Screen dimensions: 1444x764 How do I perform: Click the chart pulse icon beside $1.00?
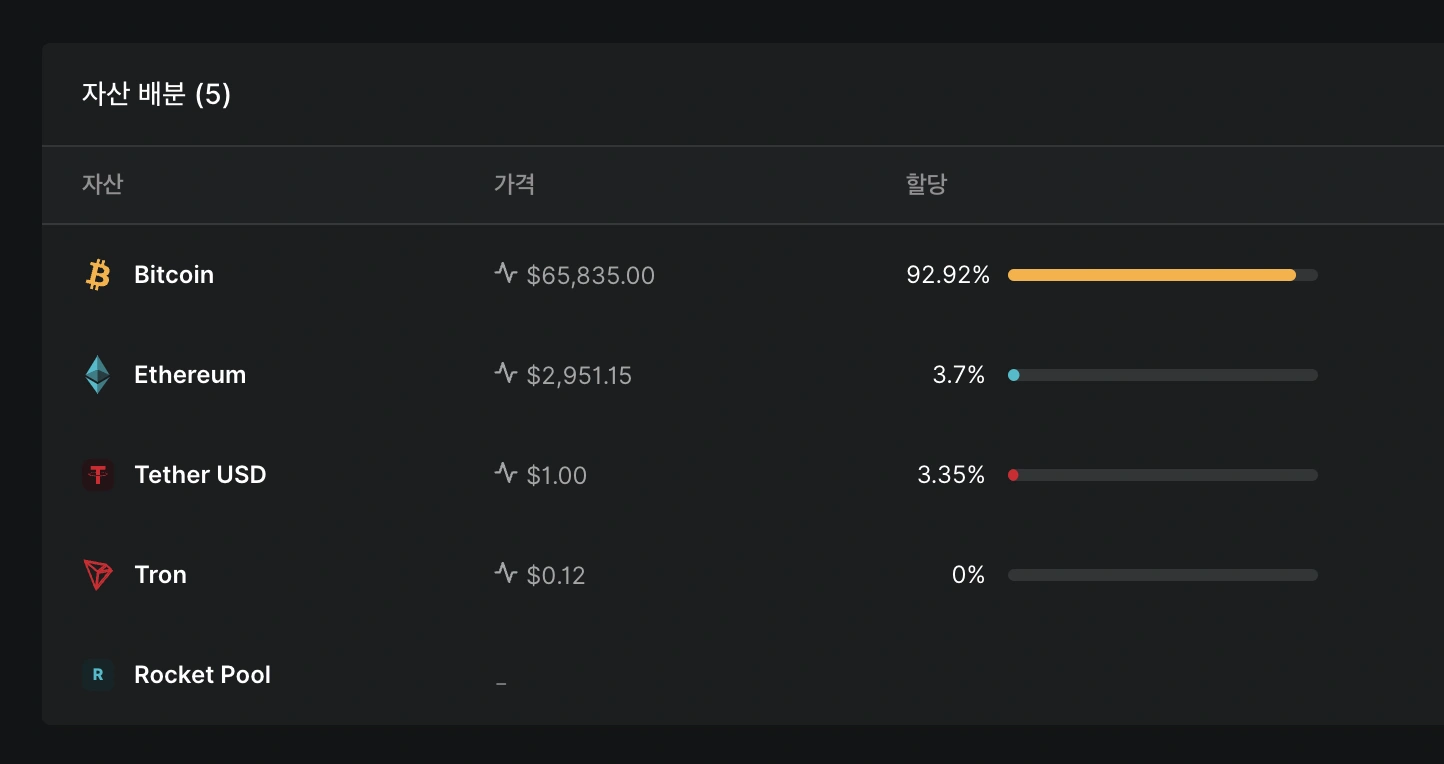coord(506,473)
